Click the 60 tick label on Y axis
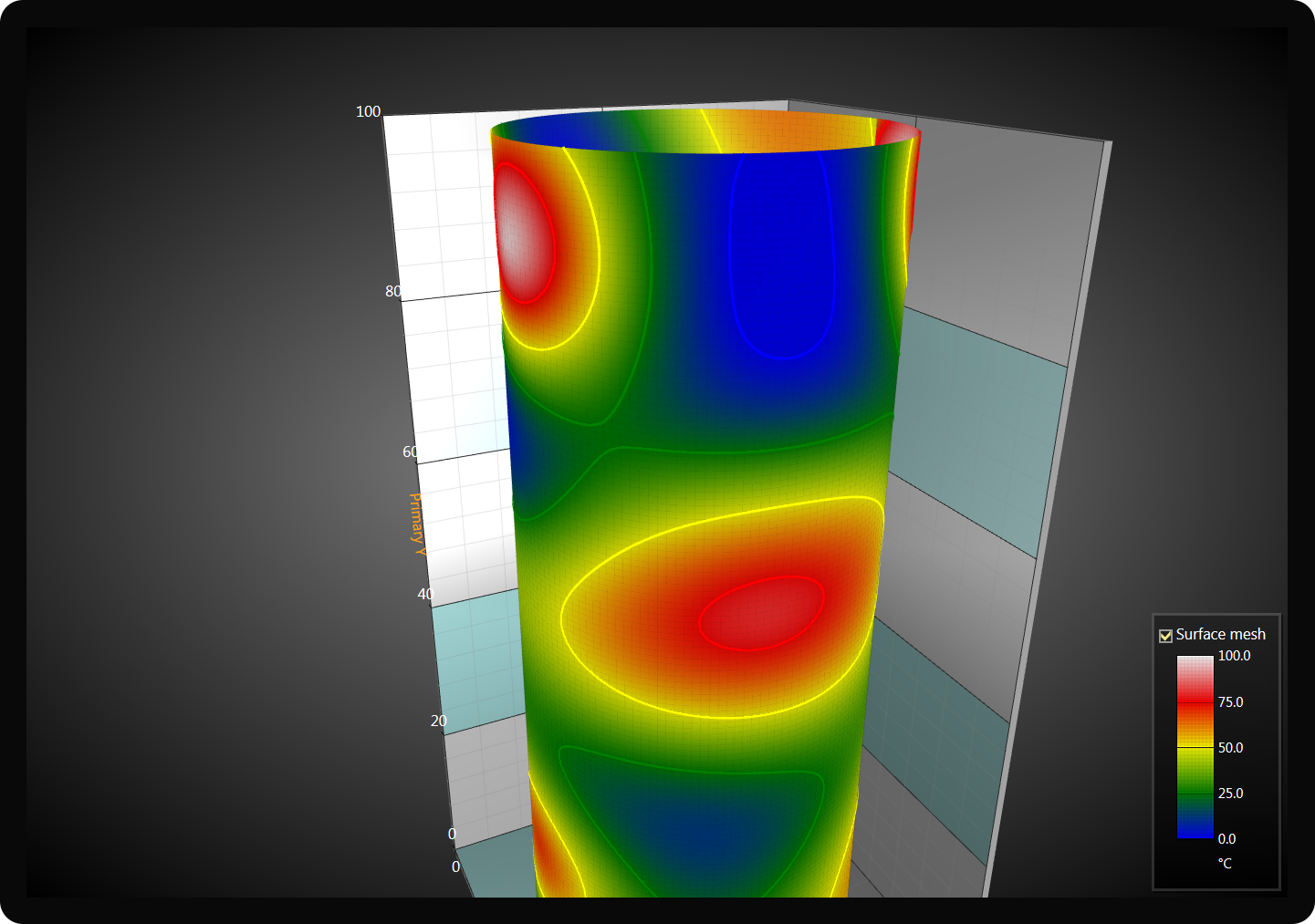 pos(411,452)
